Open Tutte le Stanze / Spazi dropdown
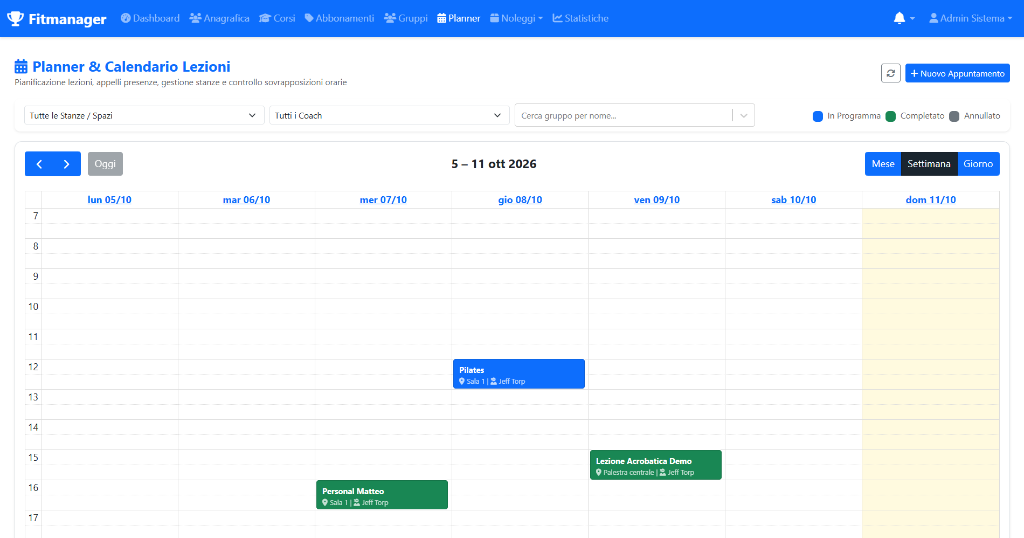1024x538 pixels. tap(144, 116)
